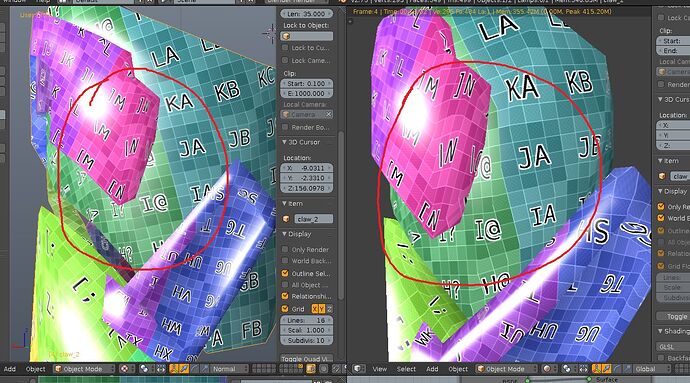Image resolution: width=690 pixels, height=383 pixels.
Task: Collapse the 3D Cursor panel in the middle sidebar
Action: (285, 142)
